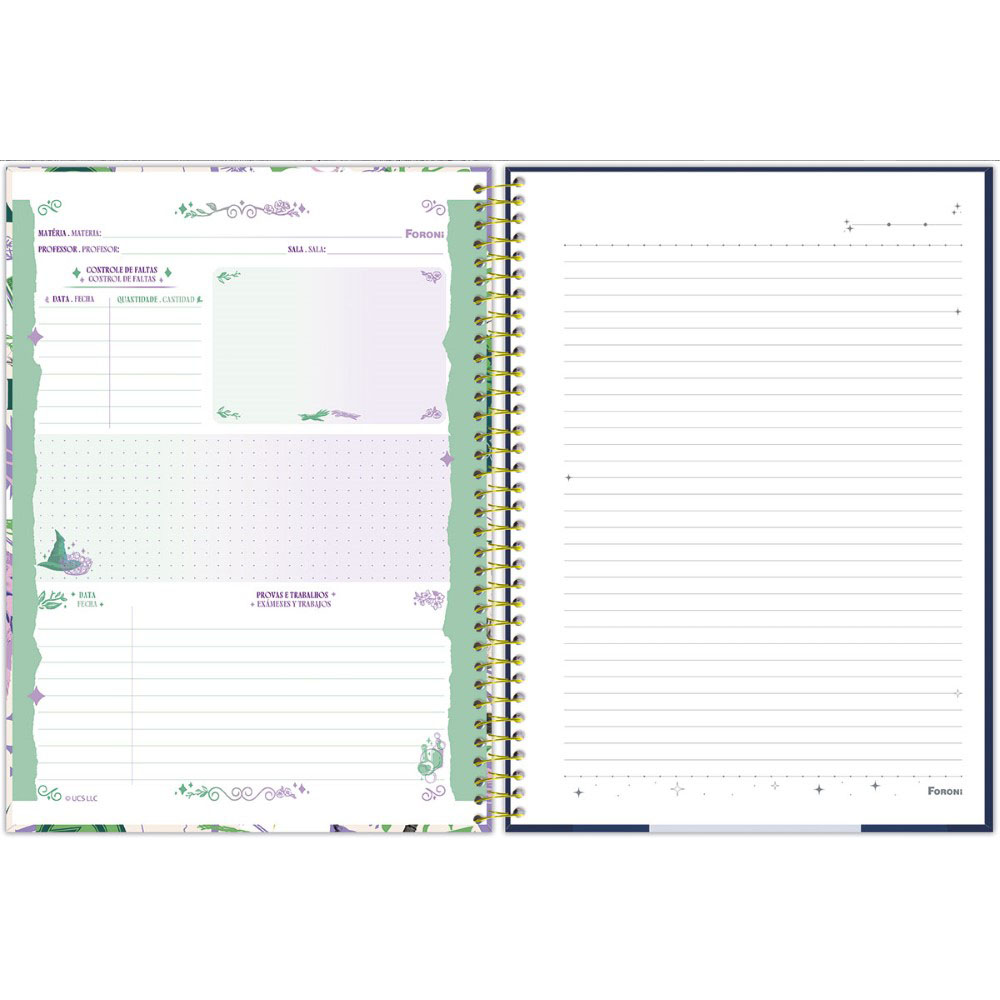Viewport: 1000px width, 1000px height.
Task: Click the UCS LLC copyright text
Action: (82, 797)
